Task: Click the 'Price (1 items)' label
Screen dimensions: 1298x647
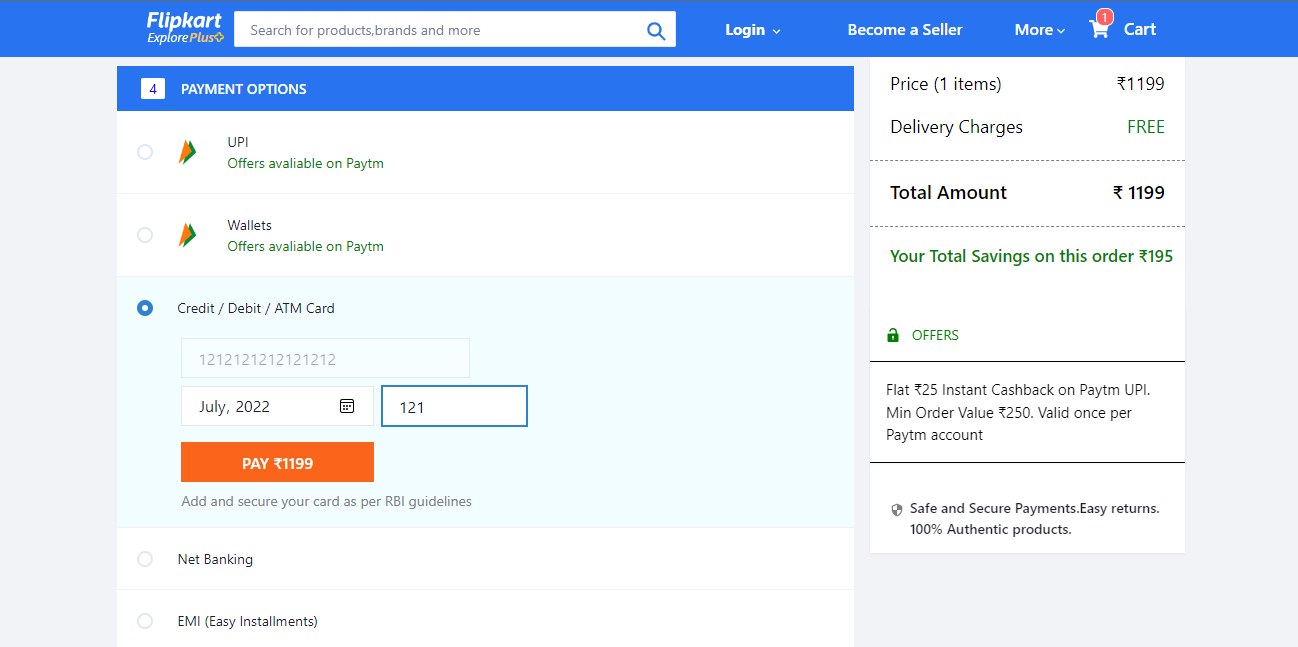Action: [x=945, y=84]
